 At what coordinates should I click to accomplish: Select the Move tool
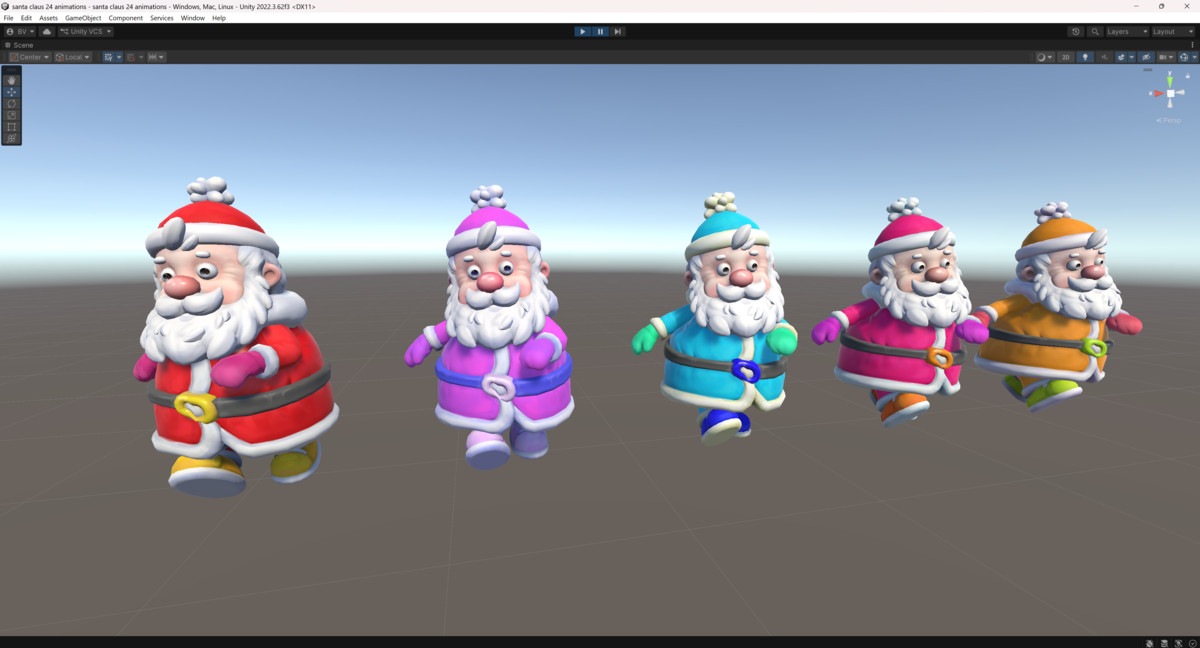(x=11, y=92)
